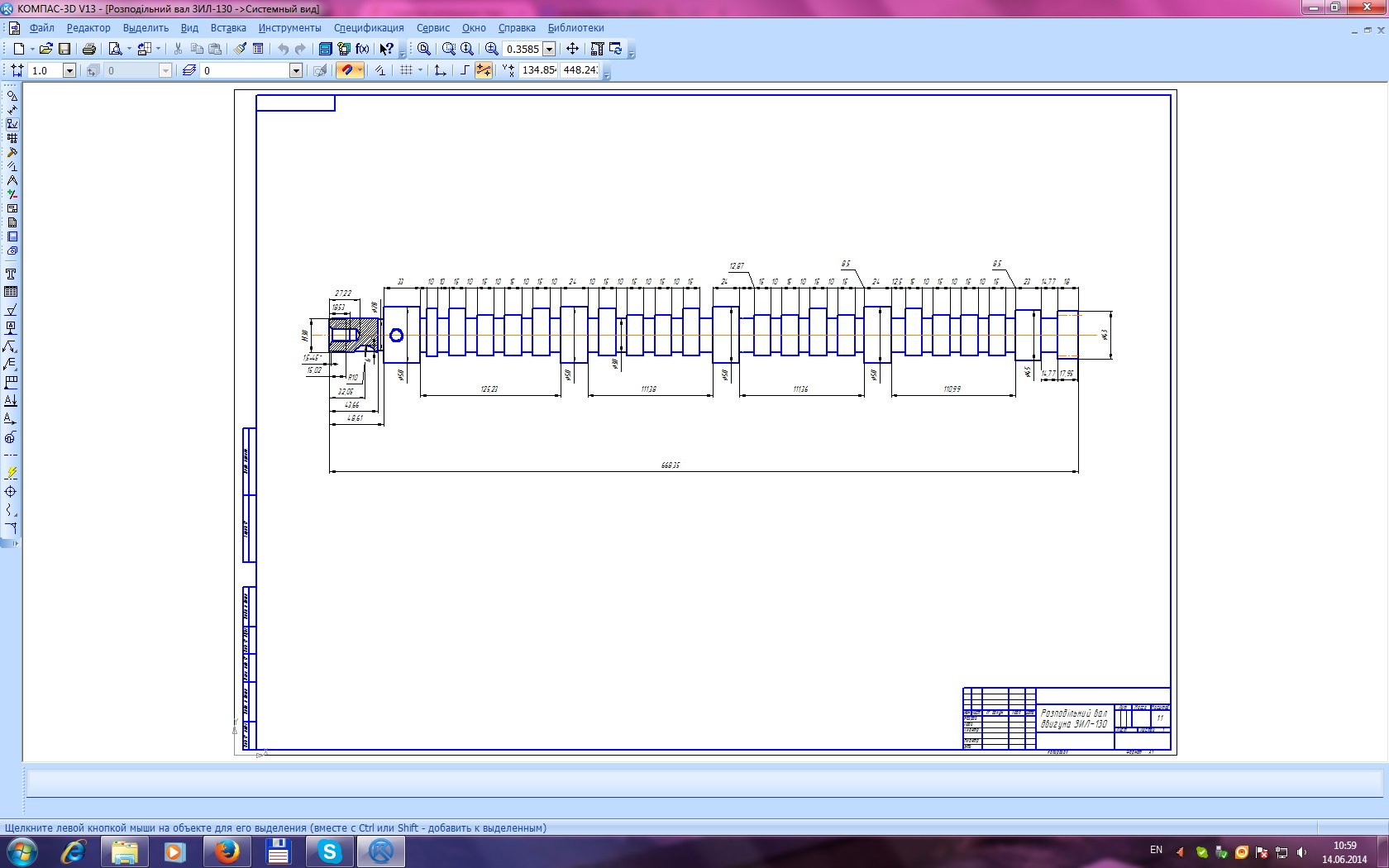
Task: Open the Print Preview tool
Action: coord(116,49)
